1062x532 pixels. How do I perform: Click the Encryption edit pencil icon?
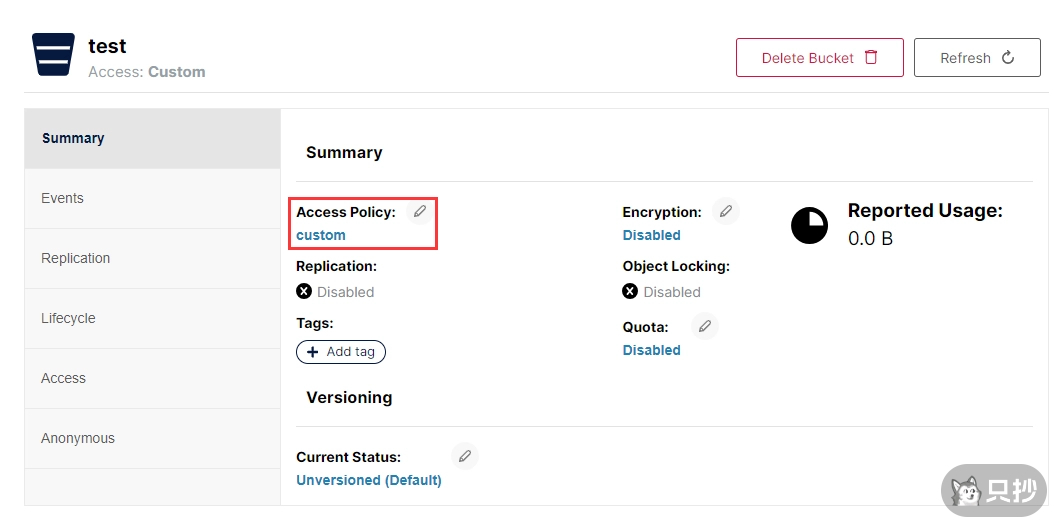pyautogui.click(x=726, y=211)
